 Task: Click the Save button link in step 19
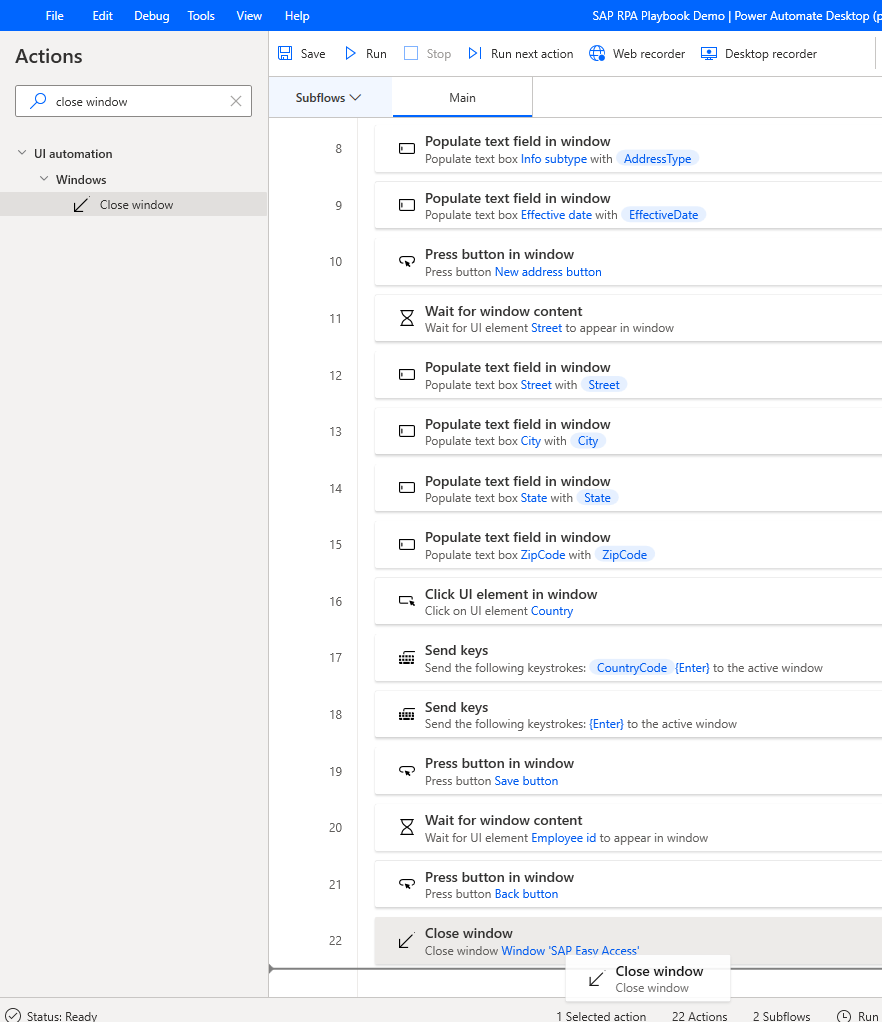(526, 781)
